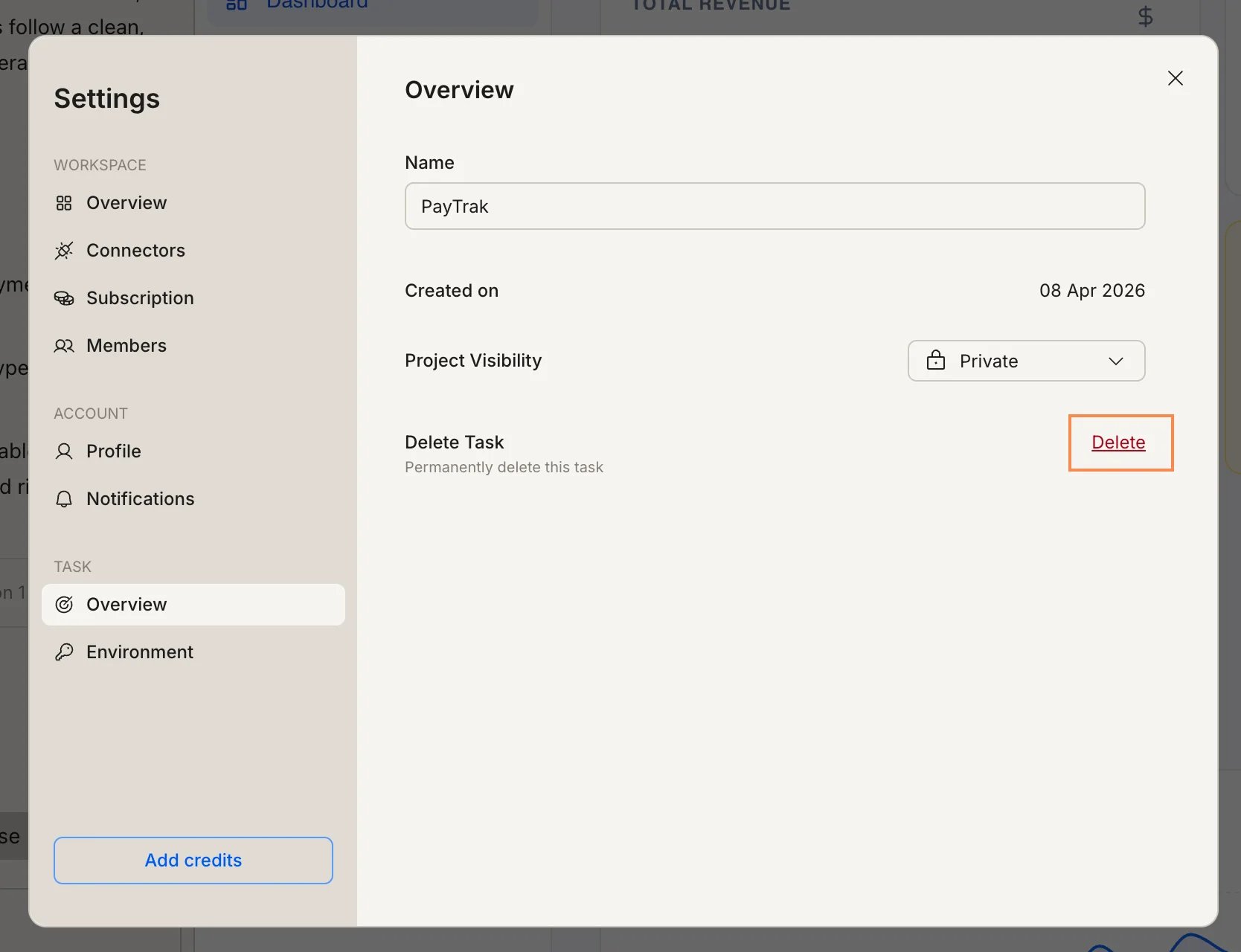Click the WORKSPACE section label

(x=100, y=165)
